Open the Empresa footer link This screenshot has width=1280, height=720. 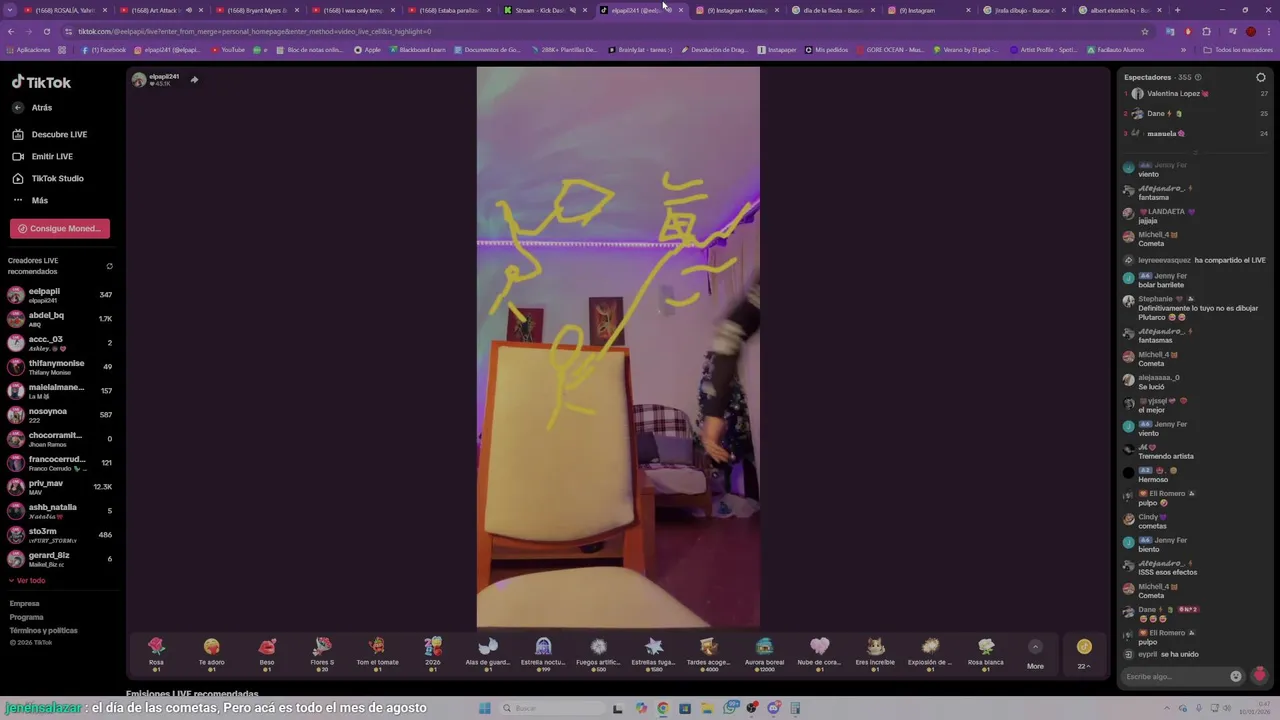pyautogui.click(x=25, y=603)
